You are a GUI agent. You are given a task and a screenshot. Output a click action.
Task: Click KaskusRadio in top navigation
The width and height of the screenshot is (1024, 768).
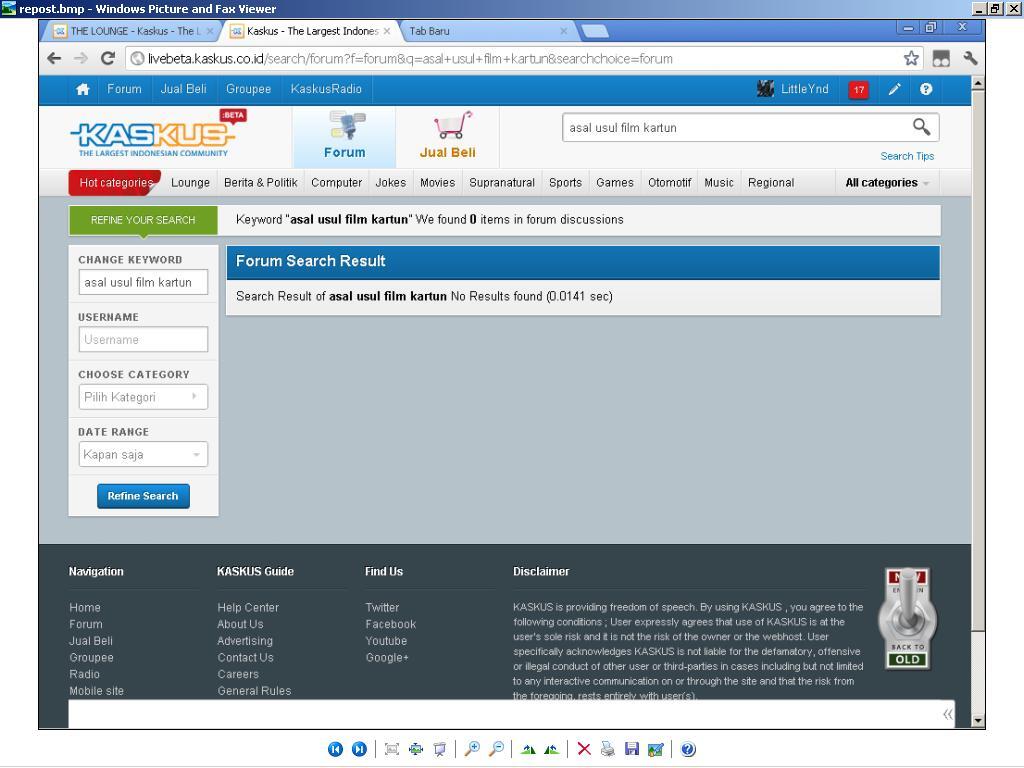pos(326,89)
